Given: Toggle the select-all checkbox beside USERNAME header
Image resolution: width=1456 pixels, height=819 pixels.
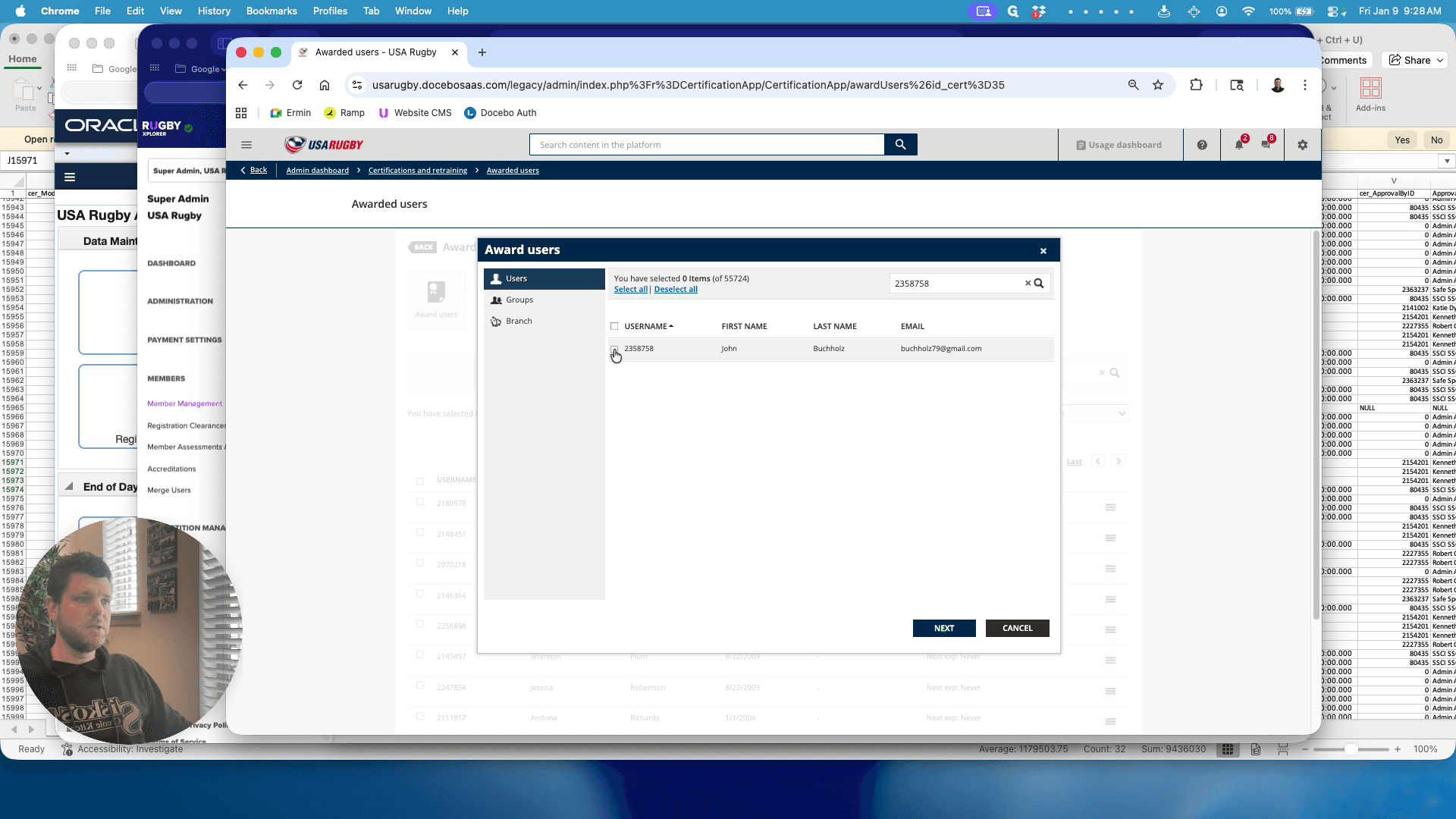Looking at the screenshot, I should [614, 327].
